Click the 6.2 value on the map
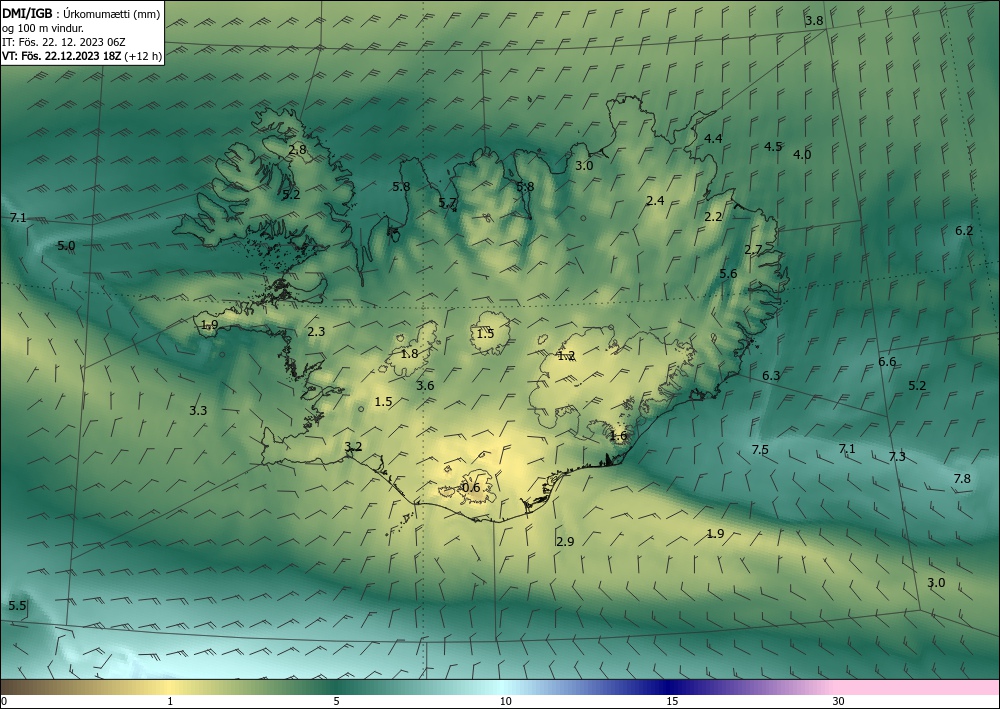 tap(964, 231)
